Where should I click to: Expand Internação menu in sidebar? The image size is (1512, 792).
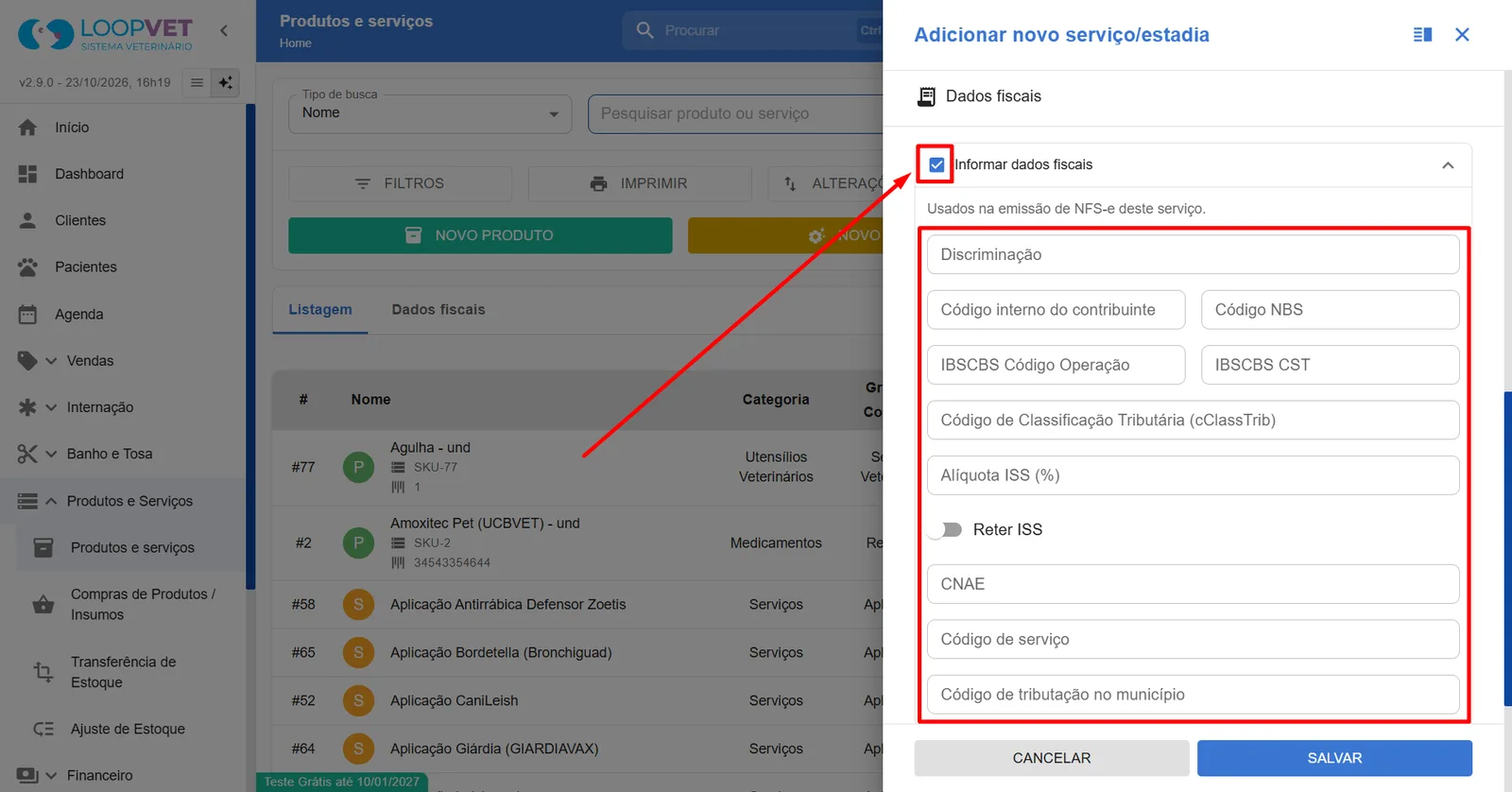coord(51,407)
